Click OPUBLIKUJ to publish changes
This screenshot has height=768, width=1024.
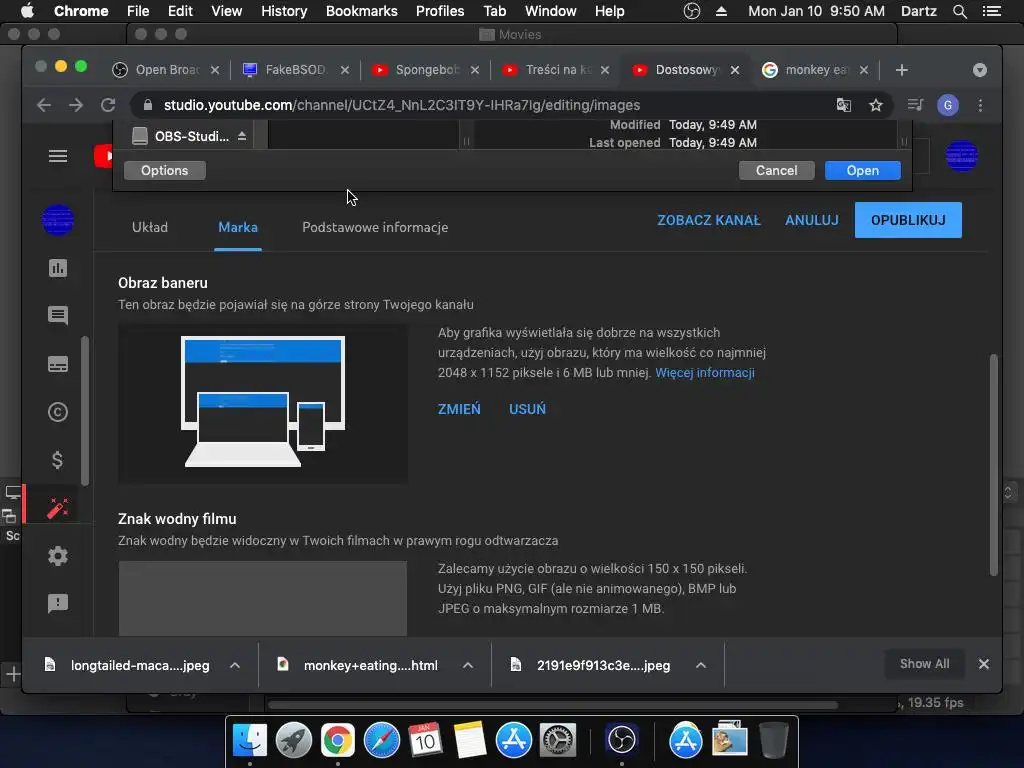click(x=908, y=220)
